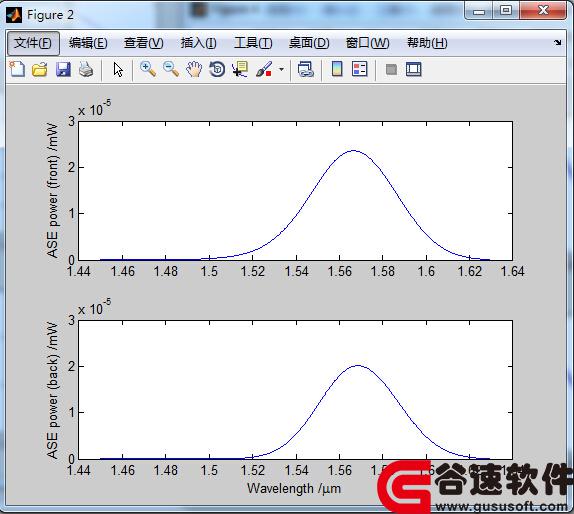Click the front ASE curve peak
The image size is (574, 514).
coord(353,150)
